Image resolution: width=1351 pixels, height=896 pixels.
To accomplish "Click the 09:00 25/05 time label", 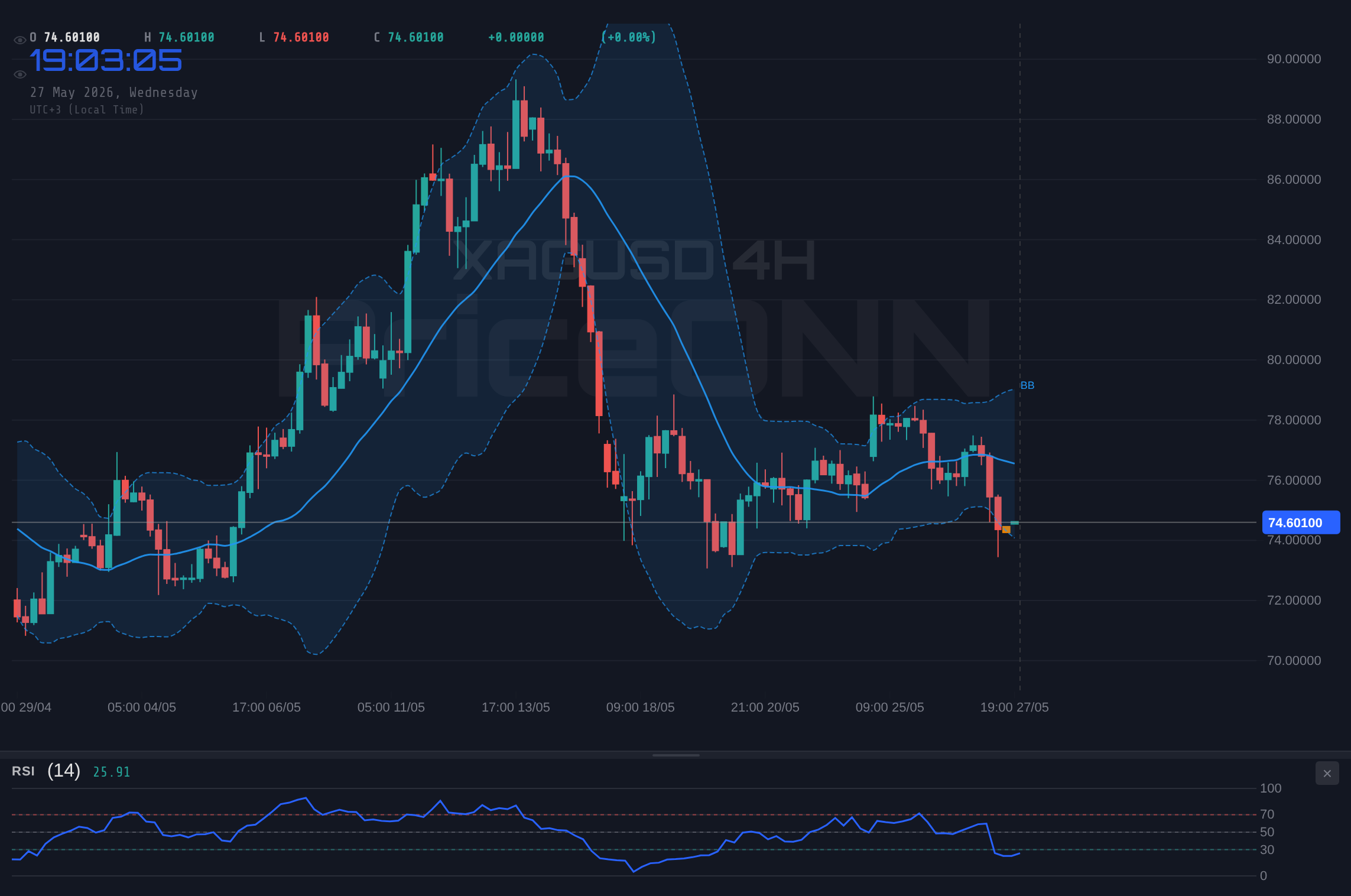I will pyautogui.click(x=890, y=707).
